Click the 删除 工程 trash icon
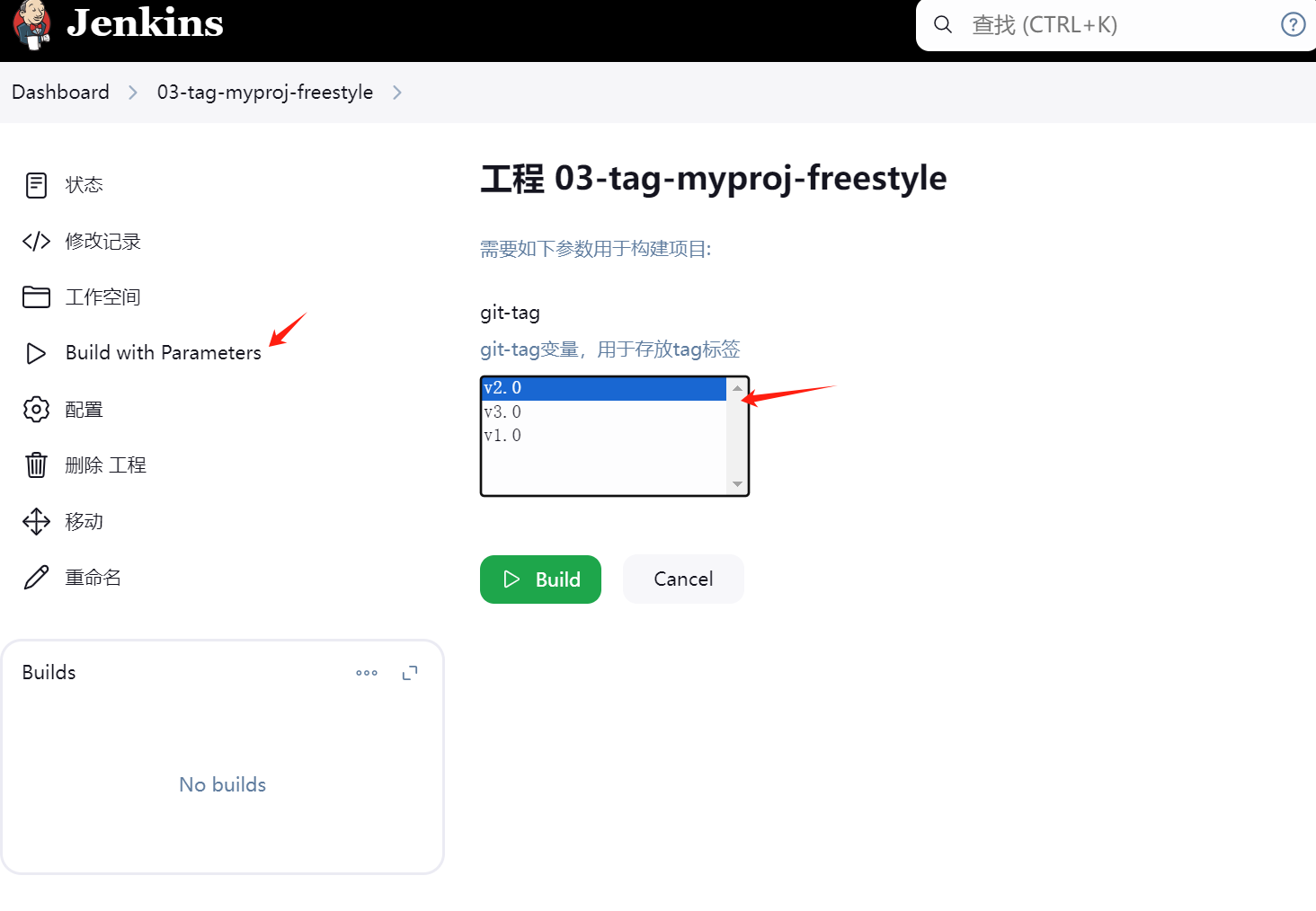The width and height of the screenshot is (1316, 911). pyautogui.click(x=36, y=464)
